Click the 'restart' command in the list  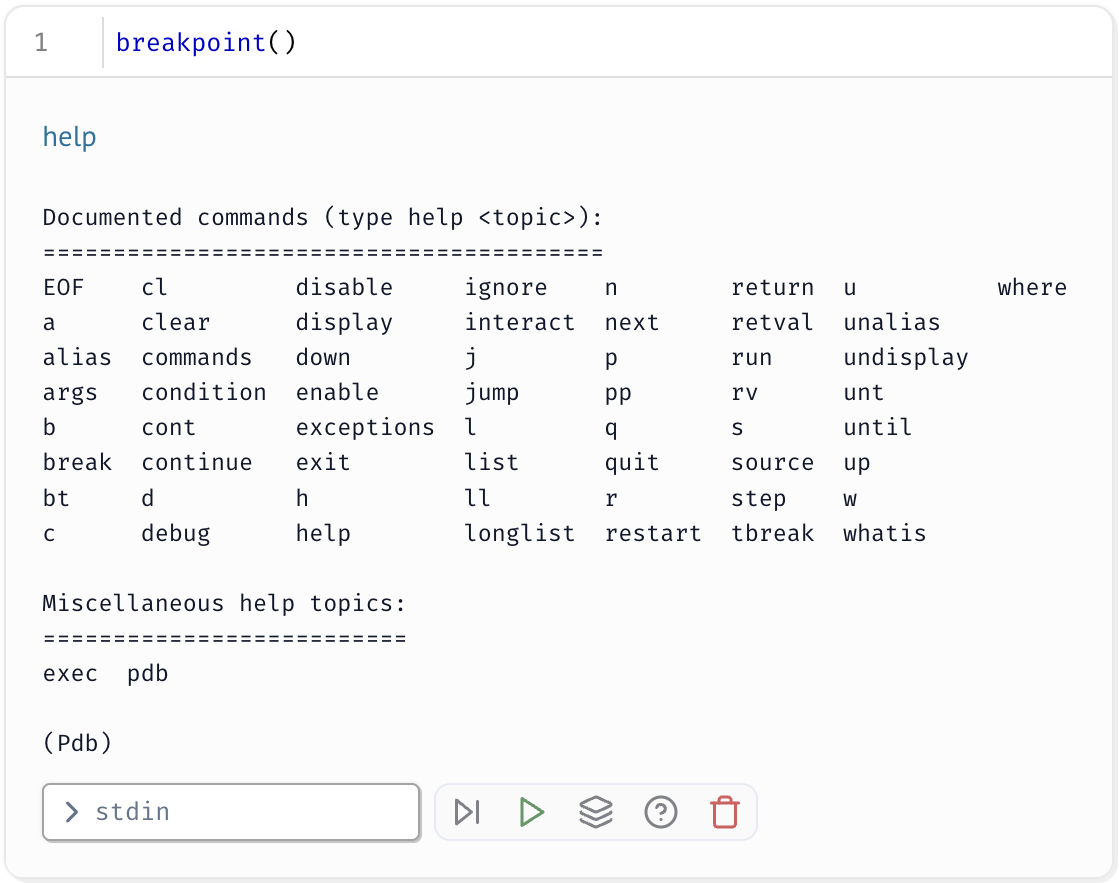tap(652, 533)
